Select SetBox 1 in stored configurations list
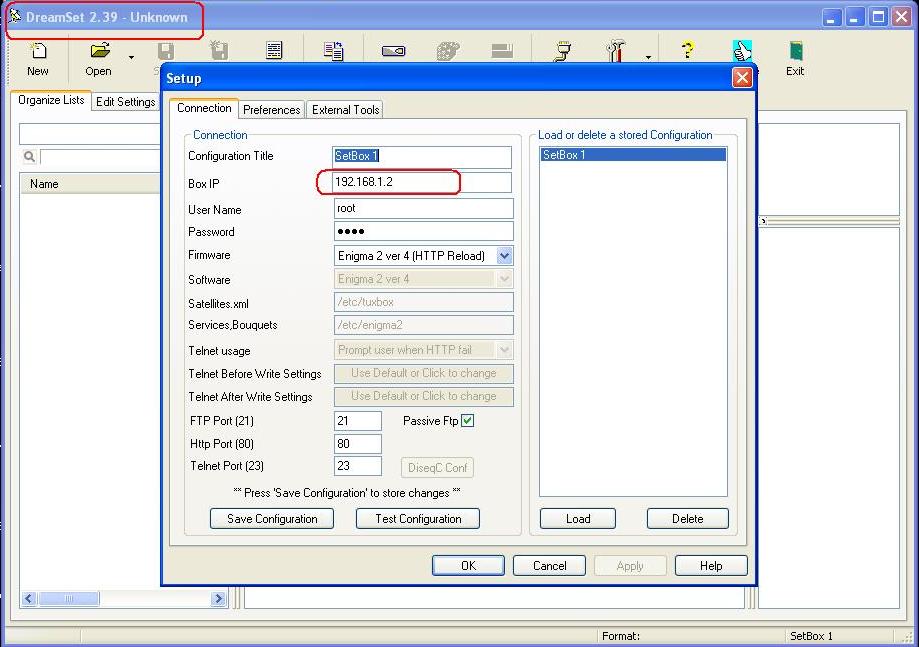 pyautogui.click(x=633, y=155)
